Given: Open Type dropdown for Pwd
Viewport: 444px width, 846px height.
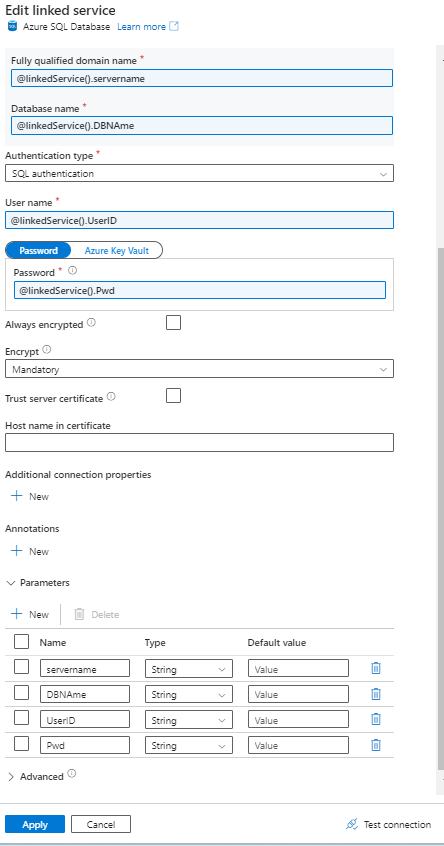Looking at the screenshot, I should tap(189, 745).
